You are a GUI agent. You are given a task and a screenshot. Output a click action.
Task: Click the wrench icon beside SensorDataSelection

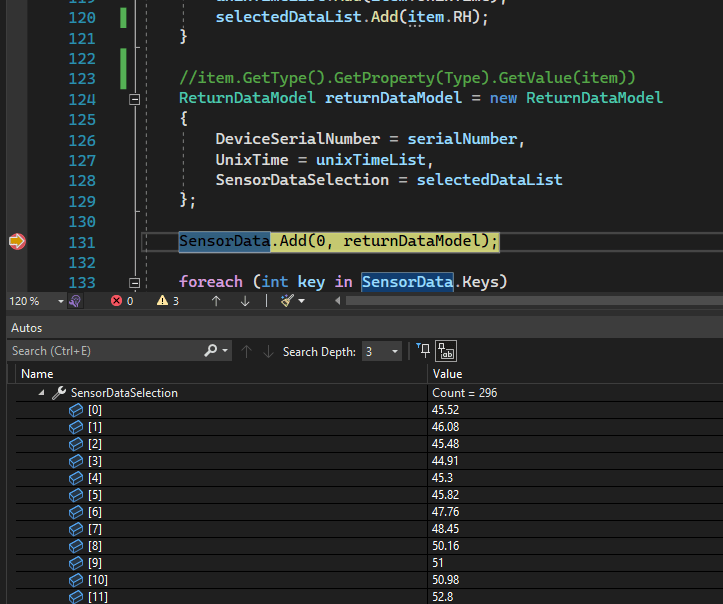click(x=59, y=393)
